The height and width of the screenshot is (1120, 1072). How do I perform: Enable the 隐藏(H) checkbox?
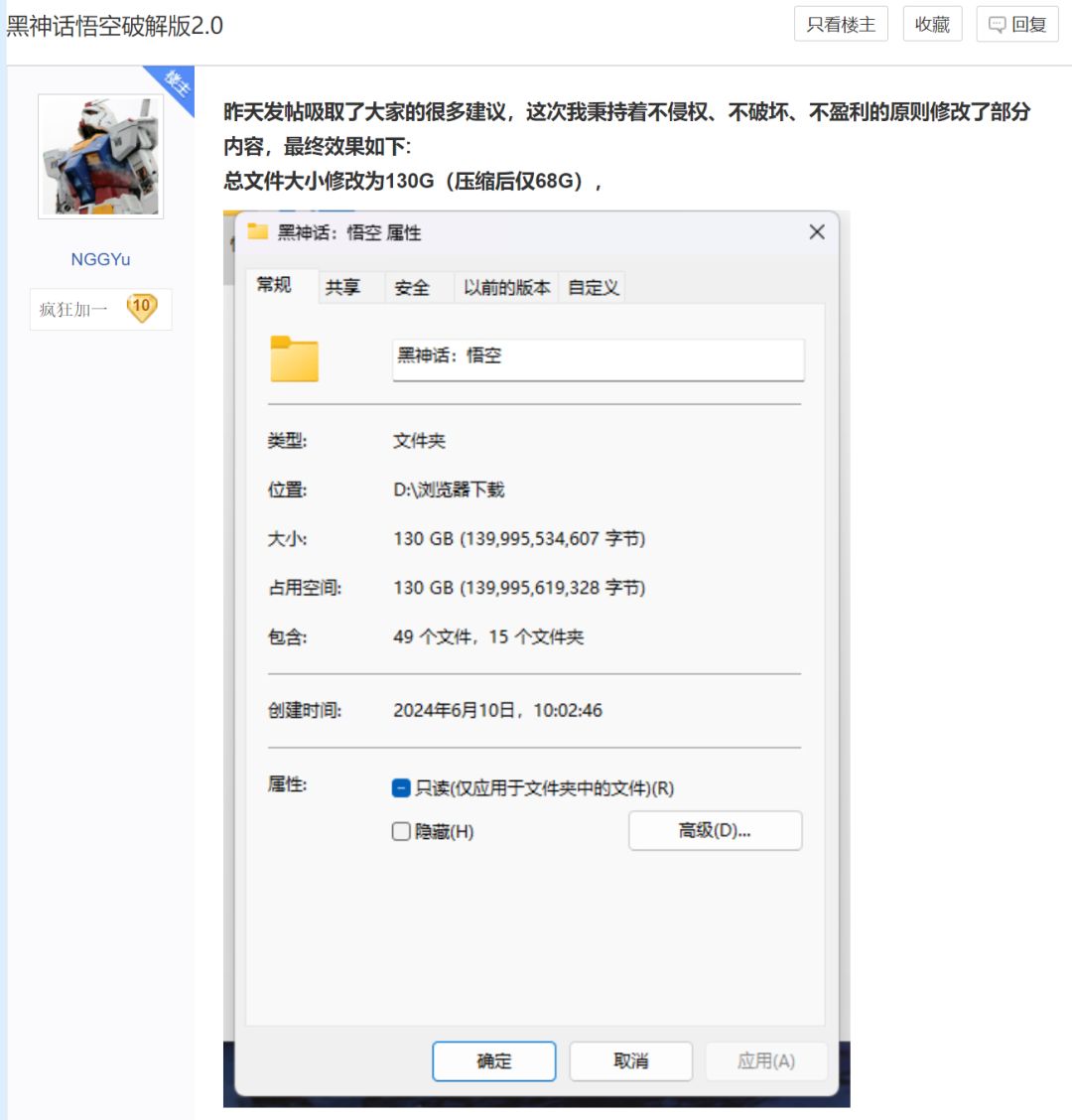point(401,831)
